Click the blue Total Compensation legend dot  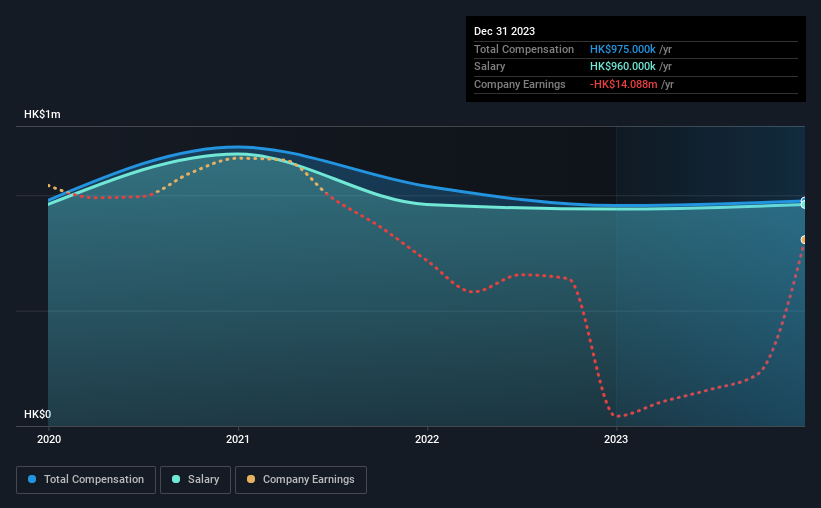pos(32,479)
